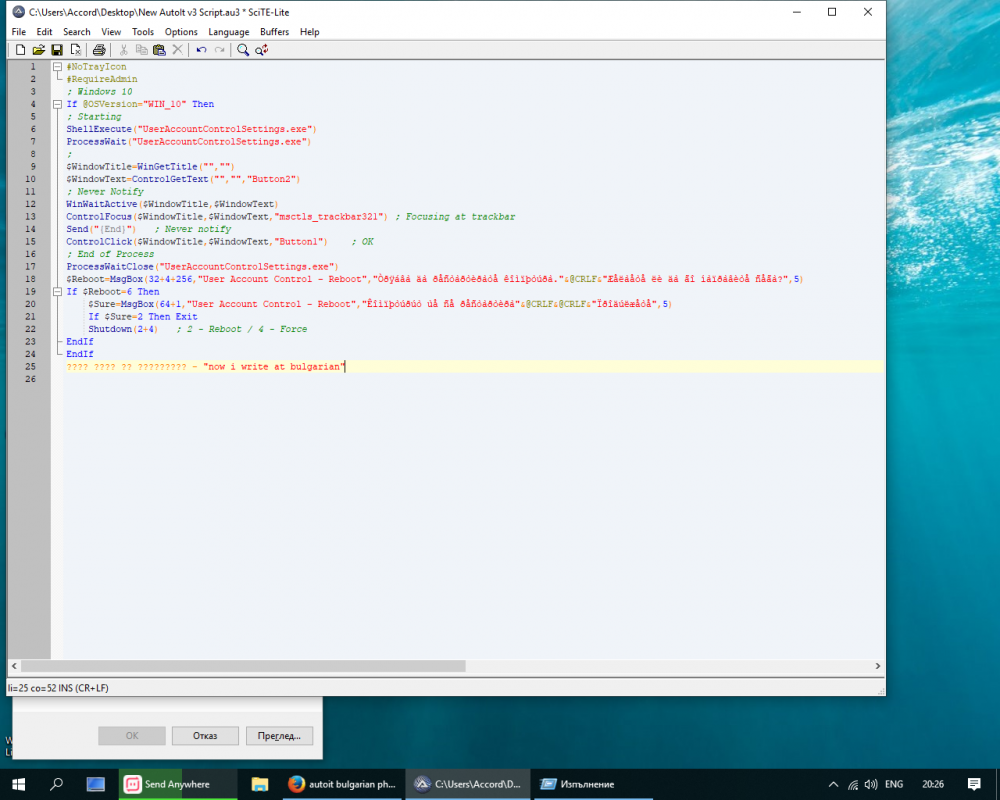Open the Language menu
The image size is (1000, 800).
pos(228,32)
